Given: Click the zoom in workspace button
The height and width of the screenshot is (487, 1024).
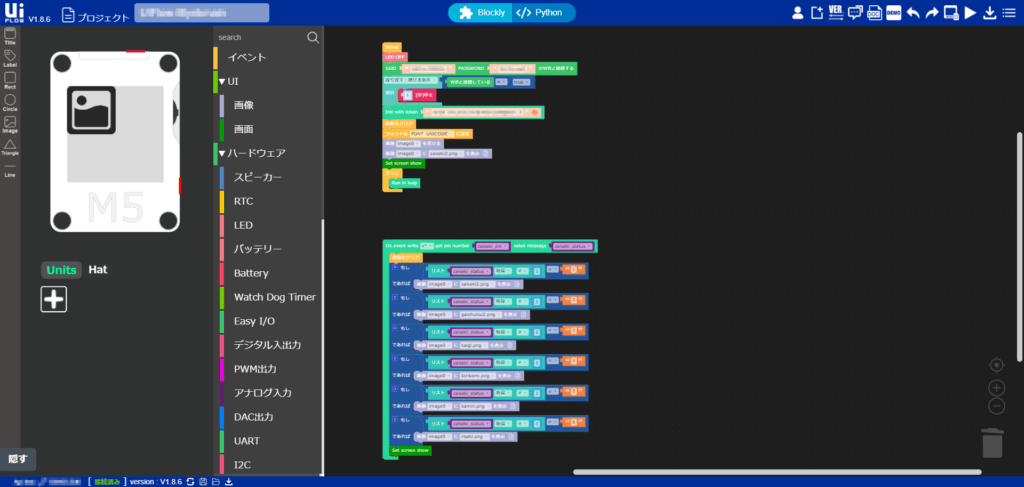Looking at the screenshot, I should coord(995,387).
